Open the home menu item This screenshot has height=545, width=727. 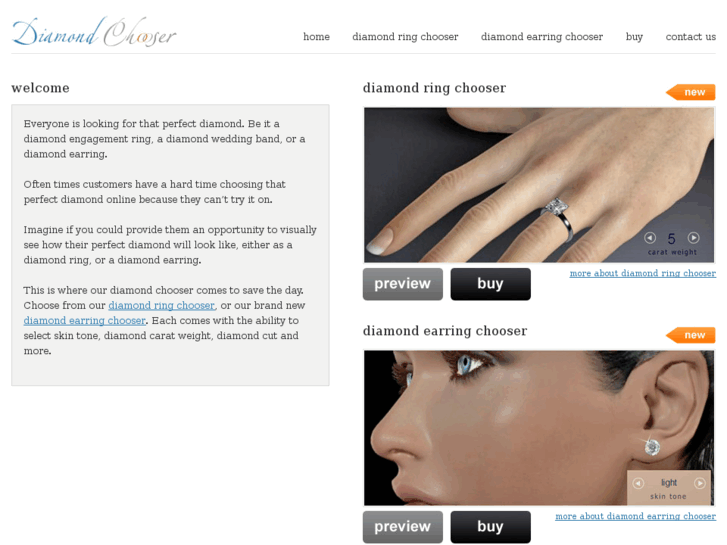pos(316,37)
